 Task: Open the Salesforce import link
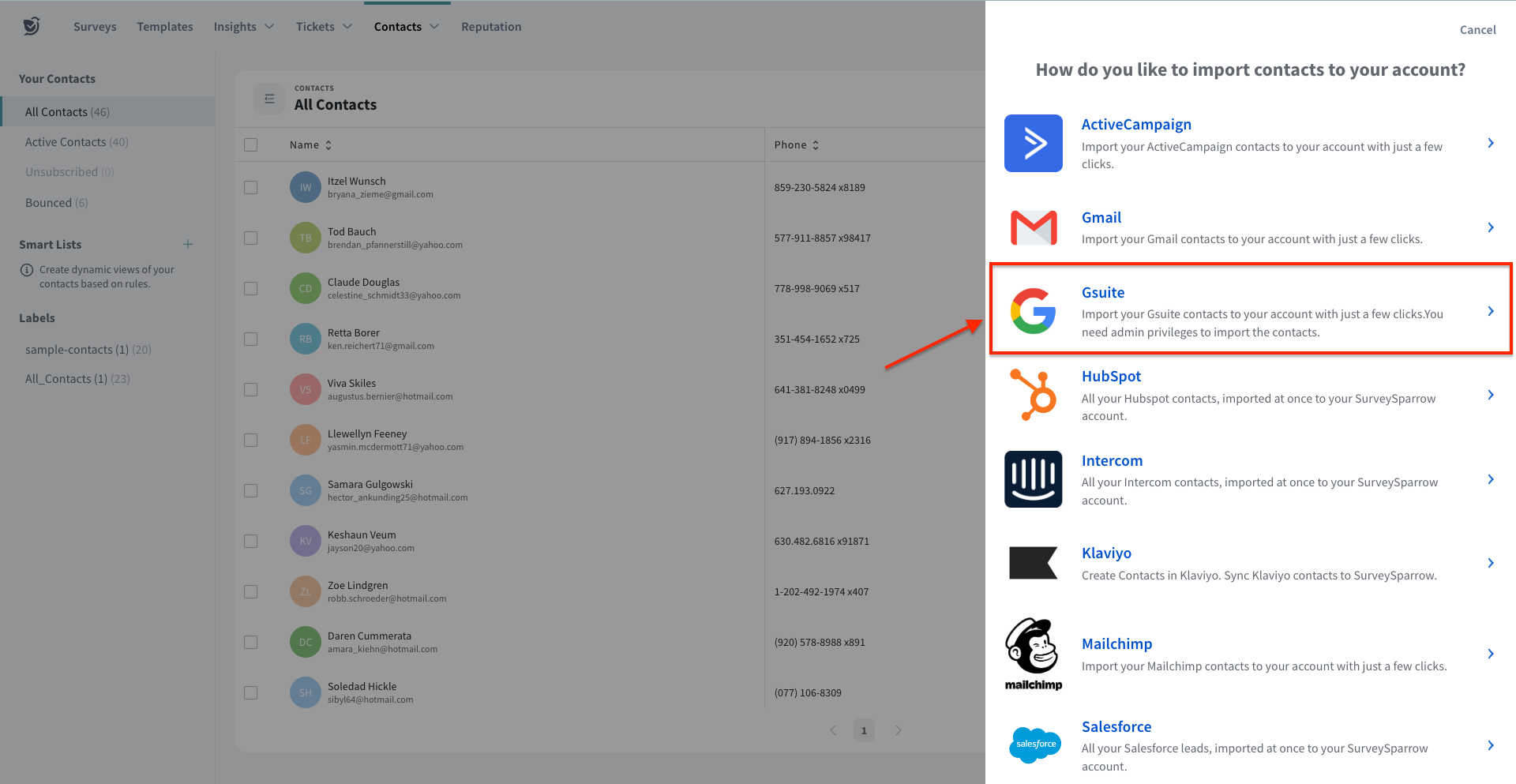(1116, 726)
